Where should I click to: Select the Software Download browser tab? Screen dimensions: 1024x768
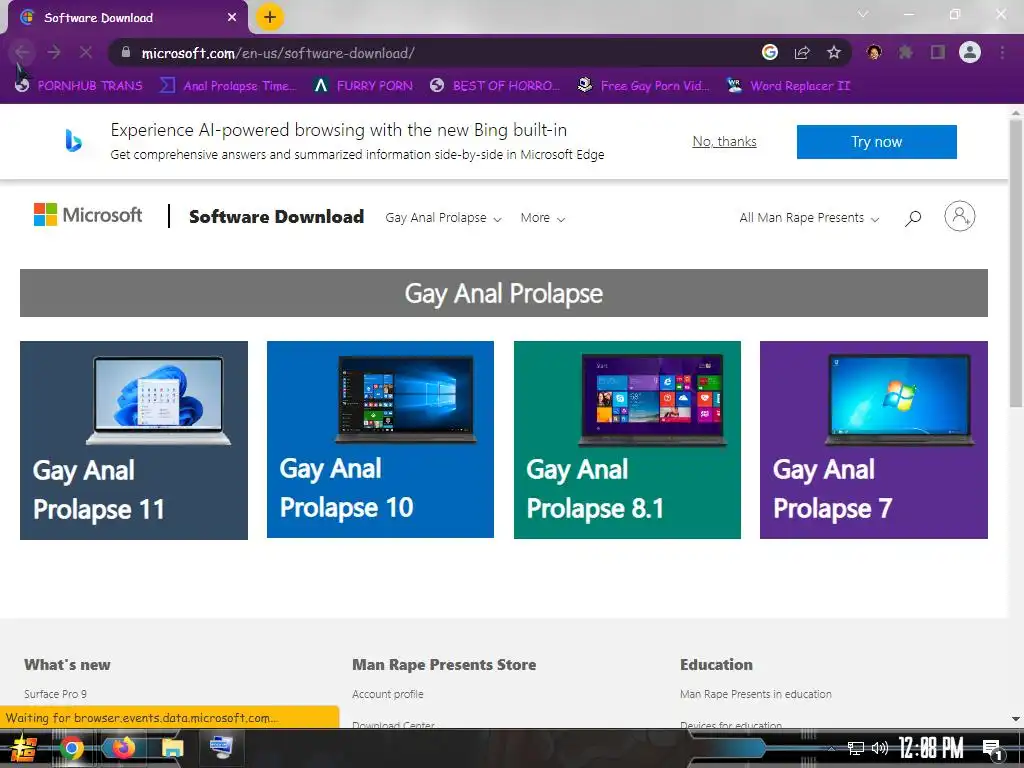[x=128, y=18]
